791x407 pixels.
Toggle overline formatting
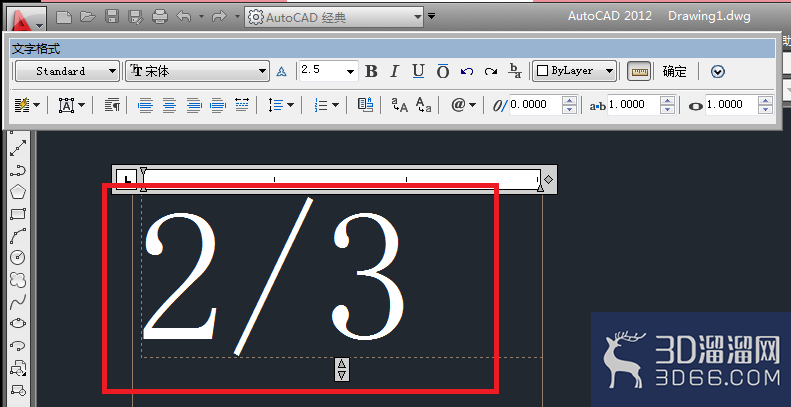[442, 71]
